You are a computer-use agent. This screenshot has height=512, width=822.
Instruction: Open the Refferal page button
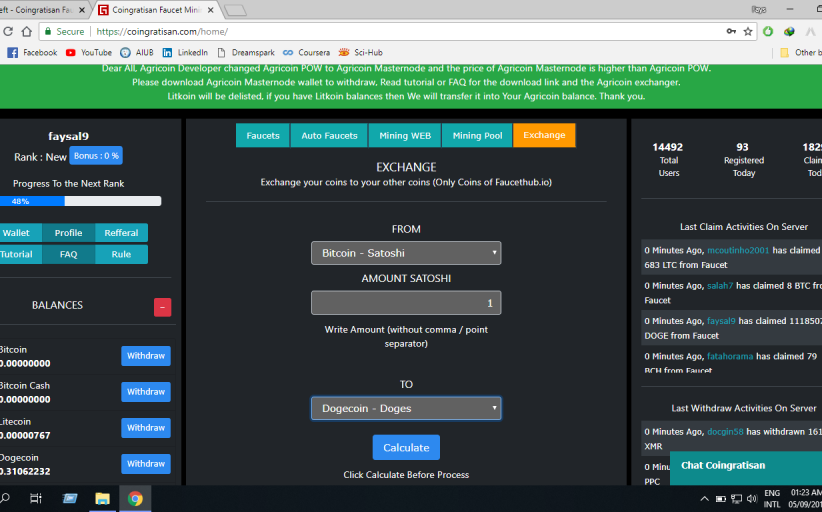tap(121, 233)
